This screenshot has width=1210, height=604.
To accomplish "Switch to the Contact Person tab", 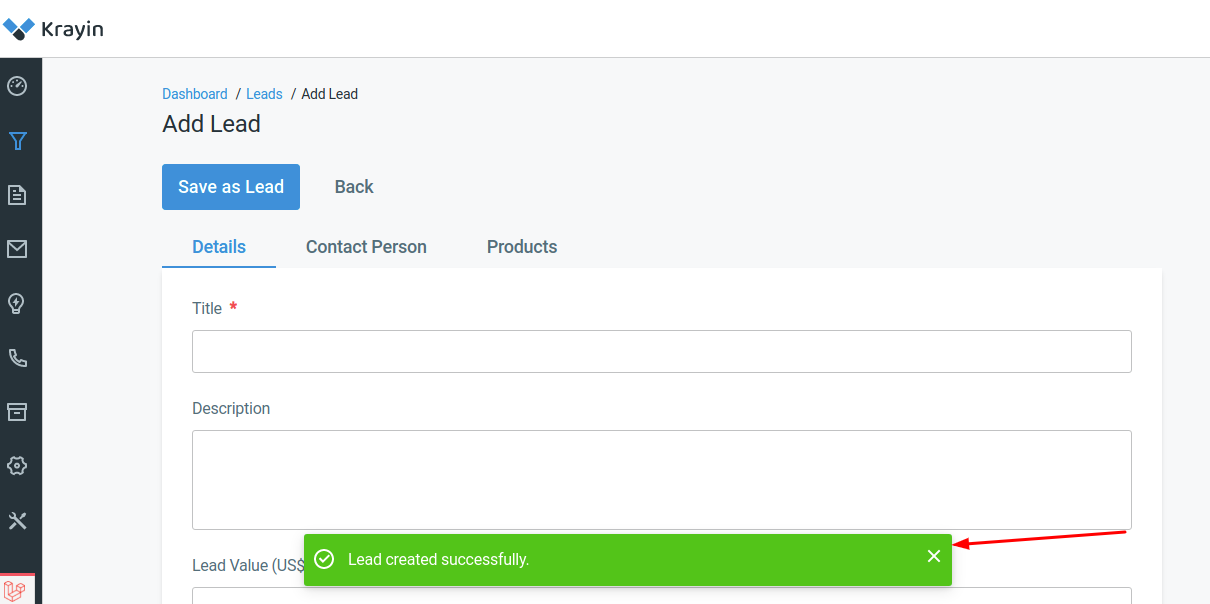I will point(366,246).
